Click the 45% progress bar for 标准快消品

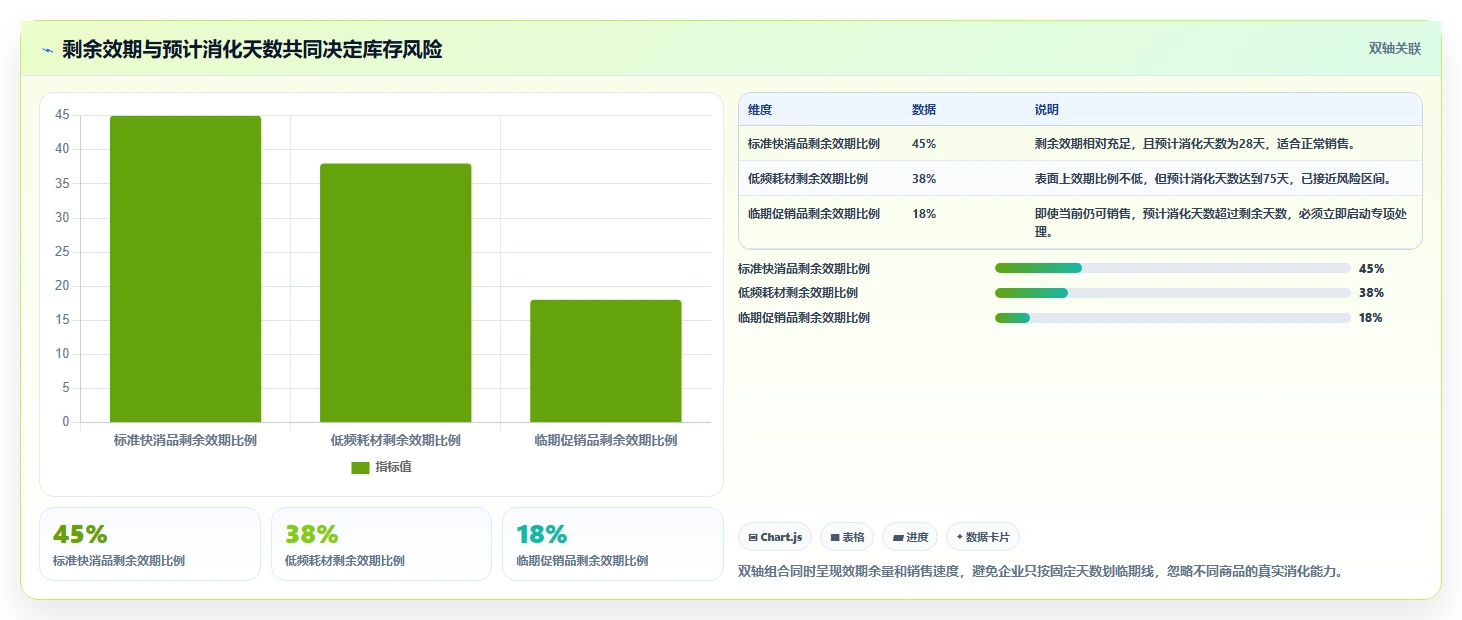[x=1173, y=268]
